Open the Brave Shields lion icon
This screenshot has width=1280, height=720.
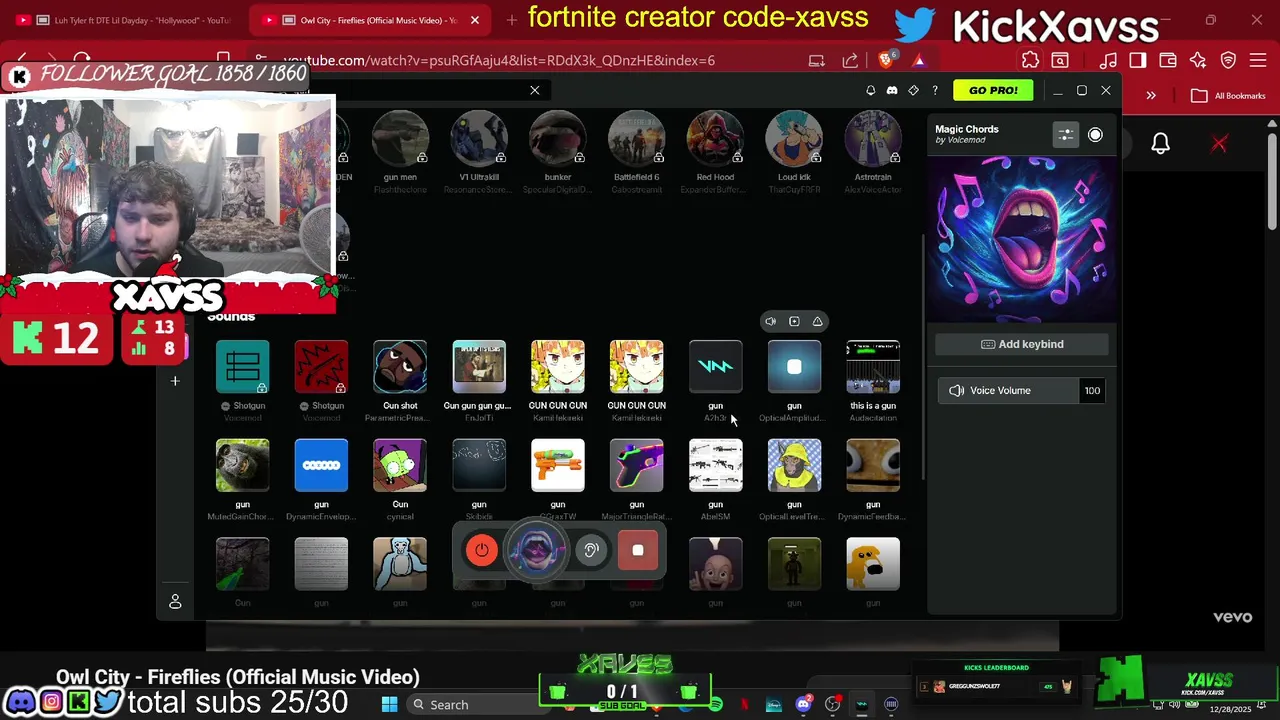click(x=887, y=60)
